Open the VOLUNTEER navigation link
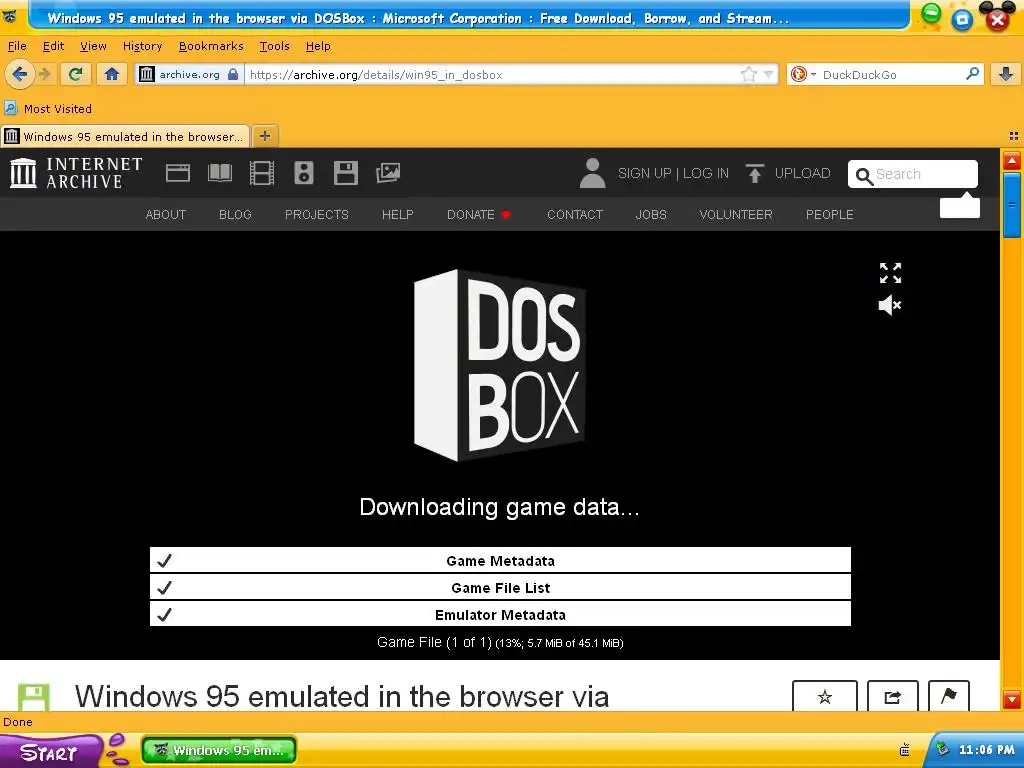Image resolution: width=1024 pixels, height=768 pixels. (x=736, y=214)
